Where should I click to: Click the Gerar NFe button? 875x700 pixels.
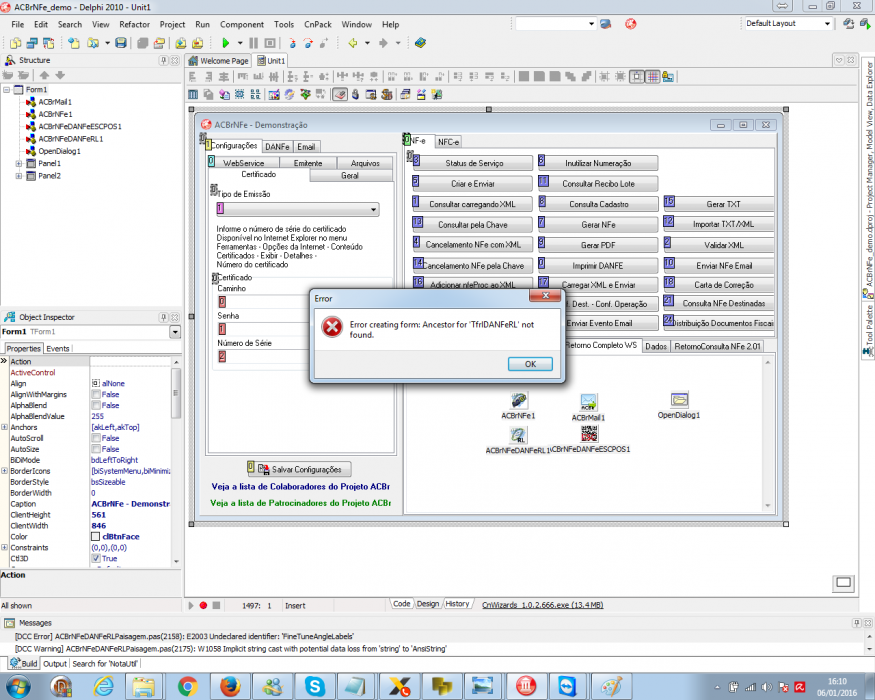pyautogui.click(x=598, y=224)
